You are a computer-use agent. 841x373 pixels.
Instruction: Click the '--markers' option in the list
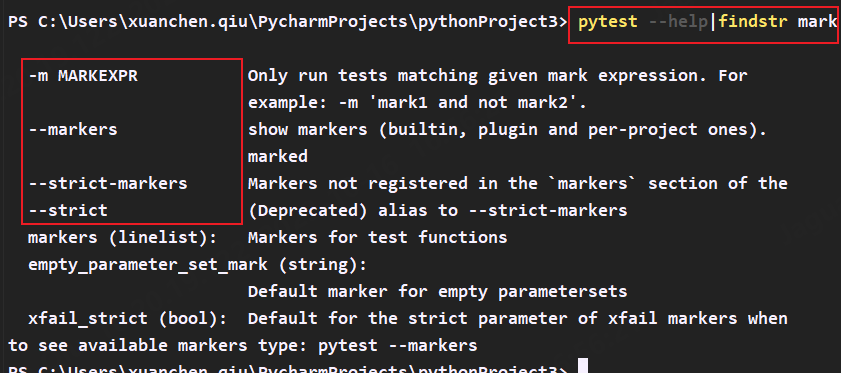pos(72,129)
